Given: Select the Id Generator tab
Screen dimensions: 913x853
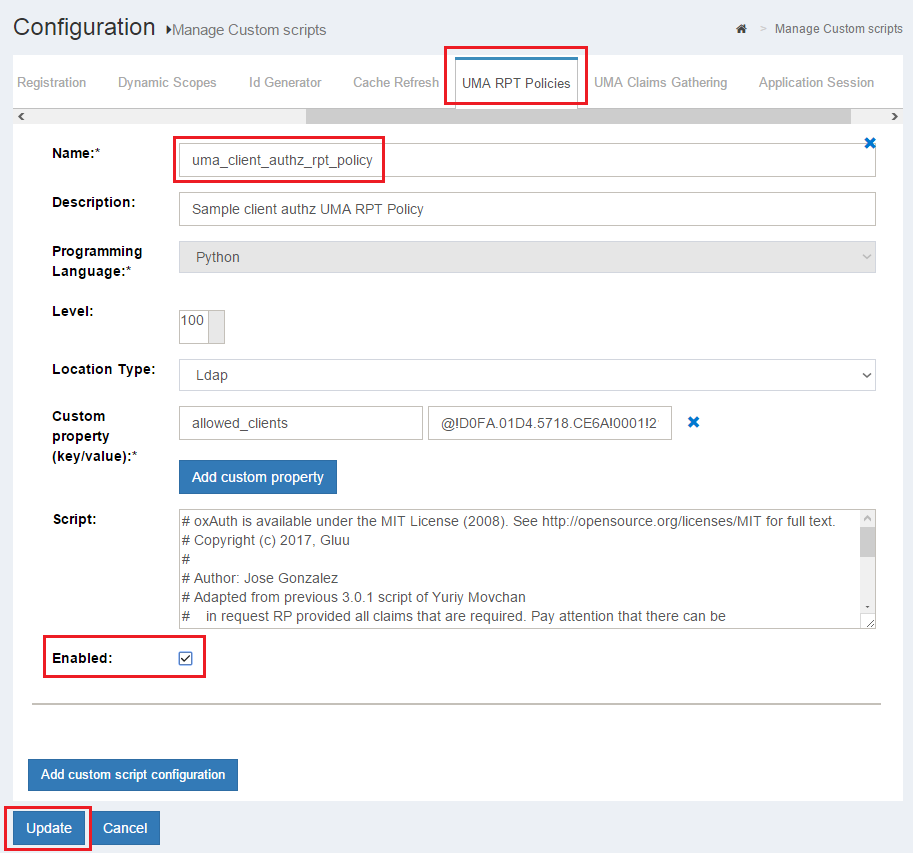Looking at the screenshot, I should [285, 83].
